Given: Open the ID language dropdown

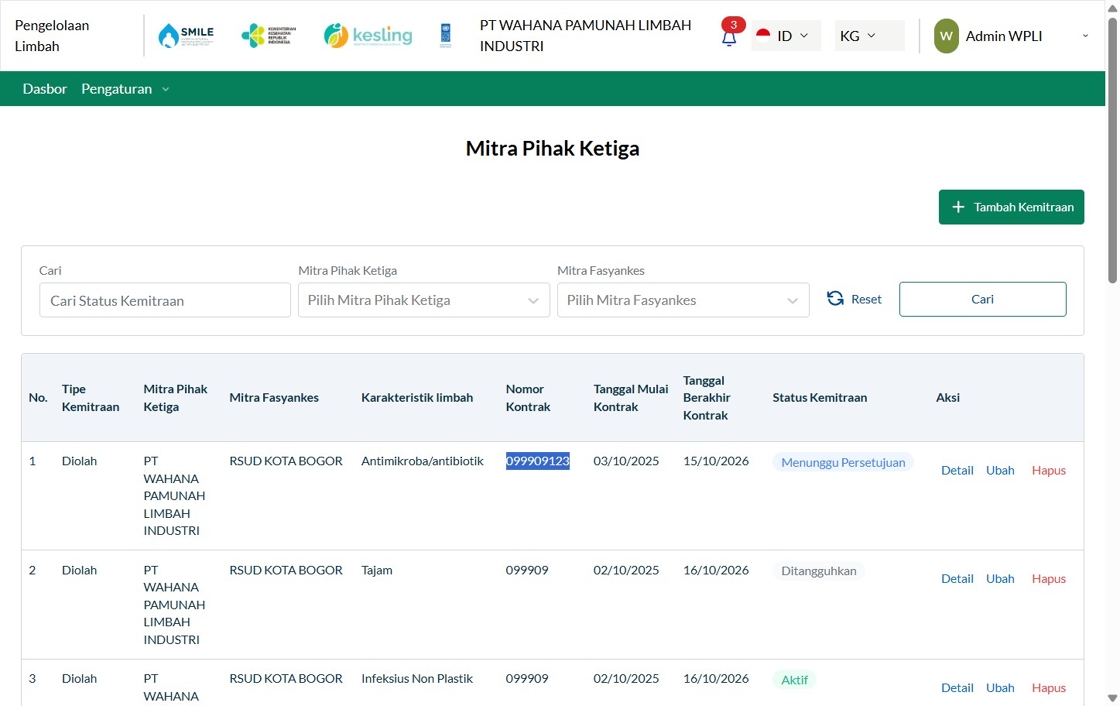Looking at the screenshot, I should (x=786, y=36).
